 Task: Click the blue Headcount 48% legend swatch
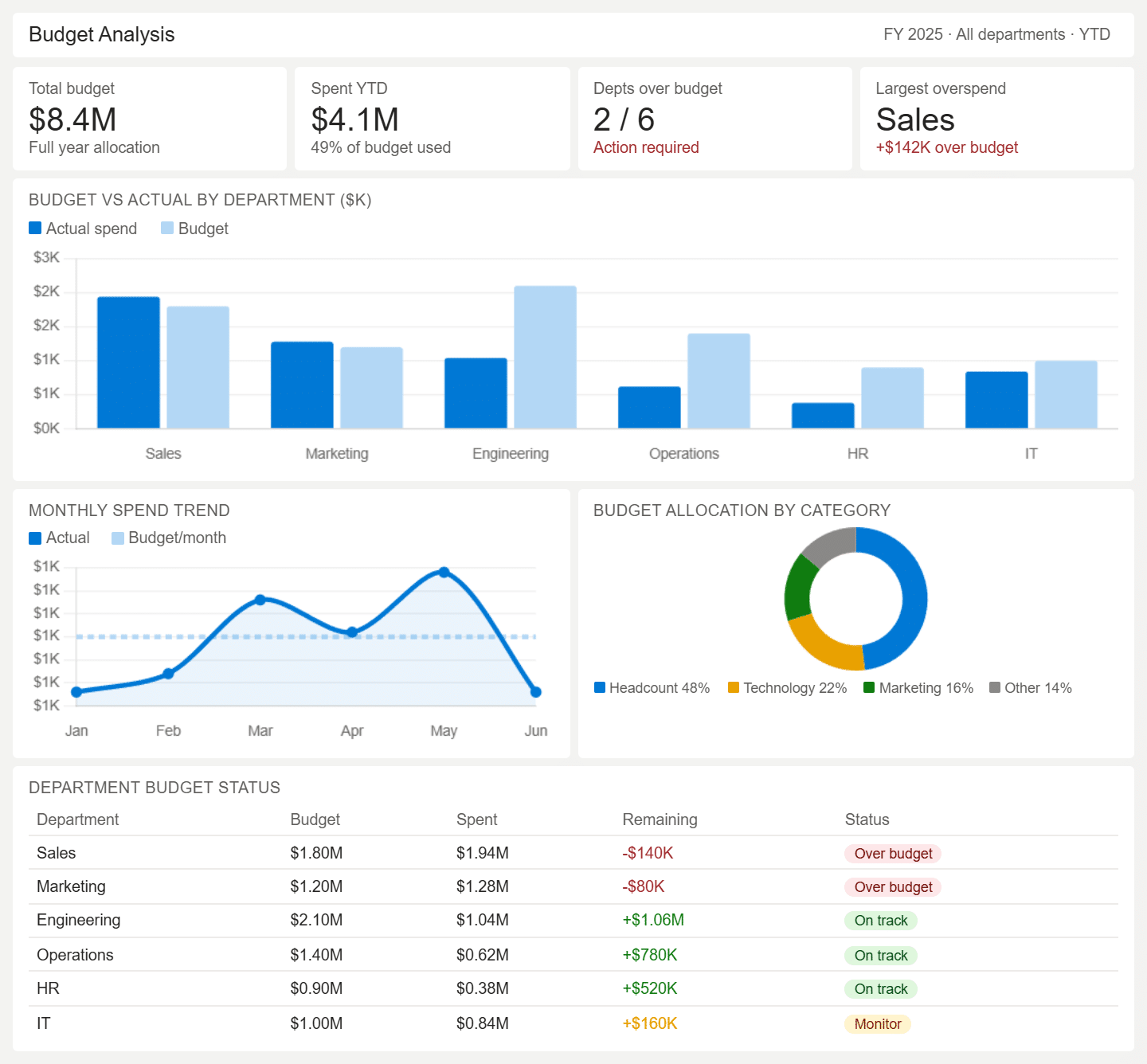[x=600, y=687]
